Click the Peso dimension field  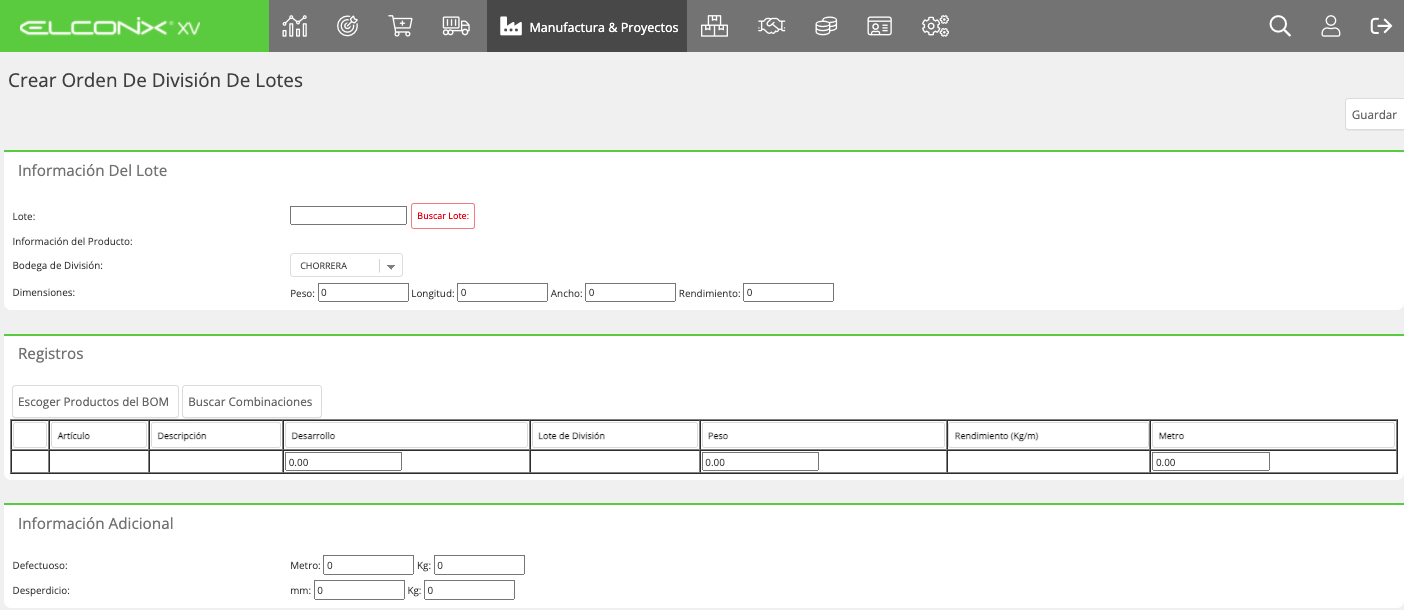click(363, 293)
